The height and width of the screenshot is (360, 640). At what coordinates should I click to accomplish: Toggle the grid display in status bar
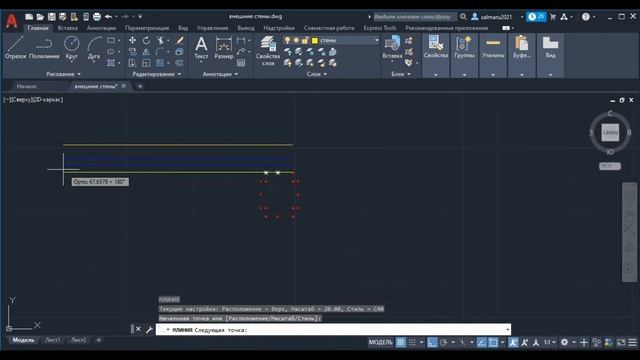pyautogui.click(x=401, y=342)
